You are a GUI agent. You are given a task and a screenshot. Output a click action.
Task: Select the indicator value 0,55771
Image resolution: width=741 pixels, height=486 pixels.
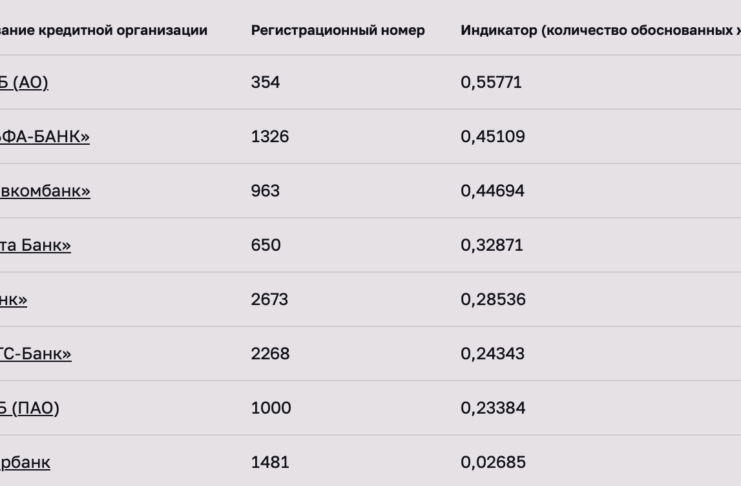(x=491, y=82)
